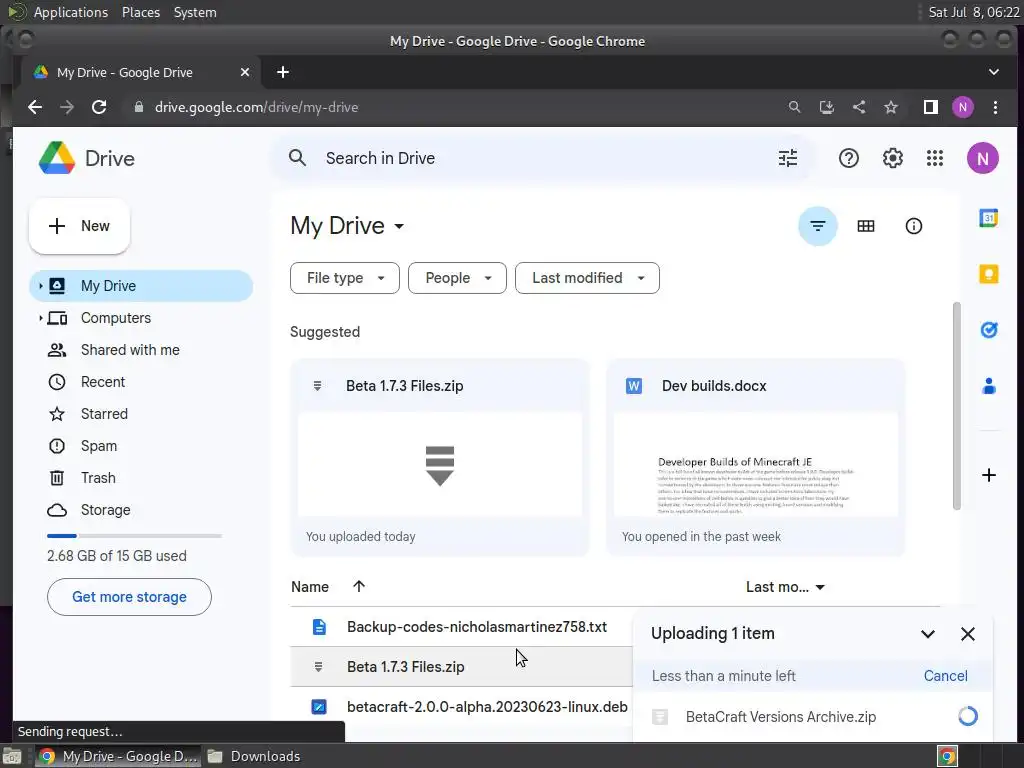Open the File type filter
The image size is (1024, 768).
[345, 278]
